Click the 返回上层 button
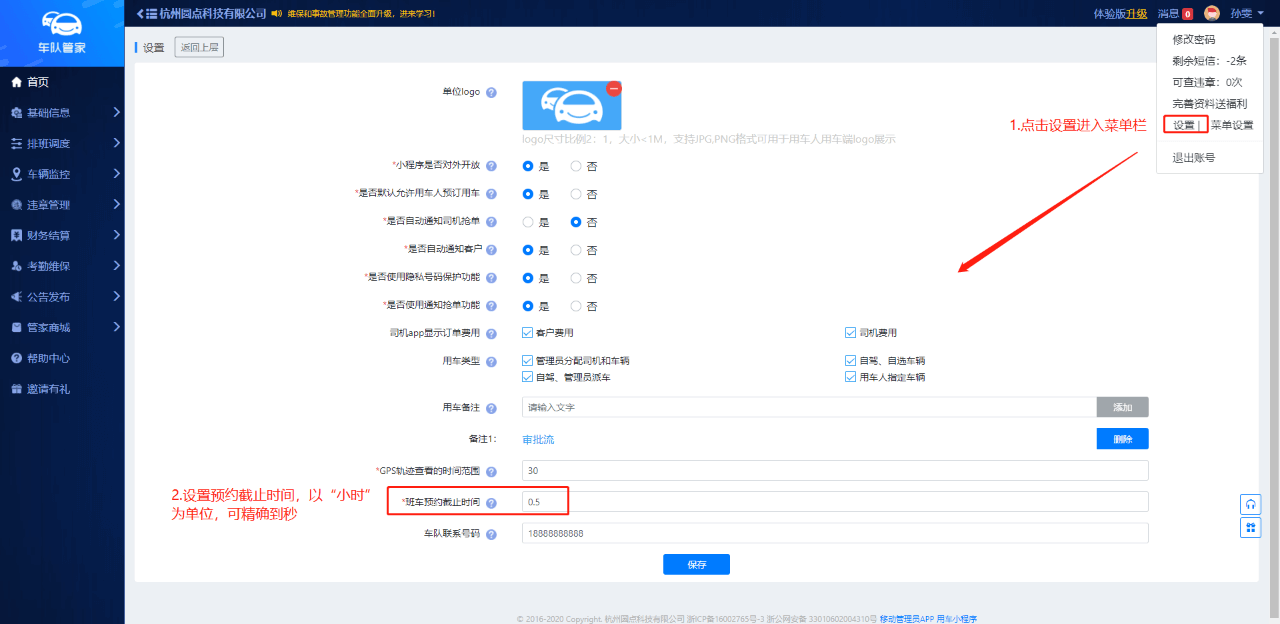Viewport: 1280px width, 624px height. pyautogui.click(x=200, y=47)
